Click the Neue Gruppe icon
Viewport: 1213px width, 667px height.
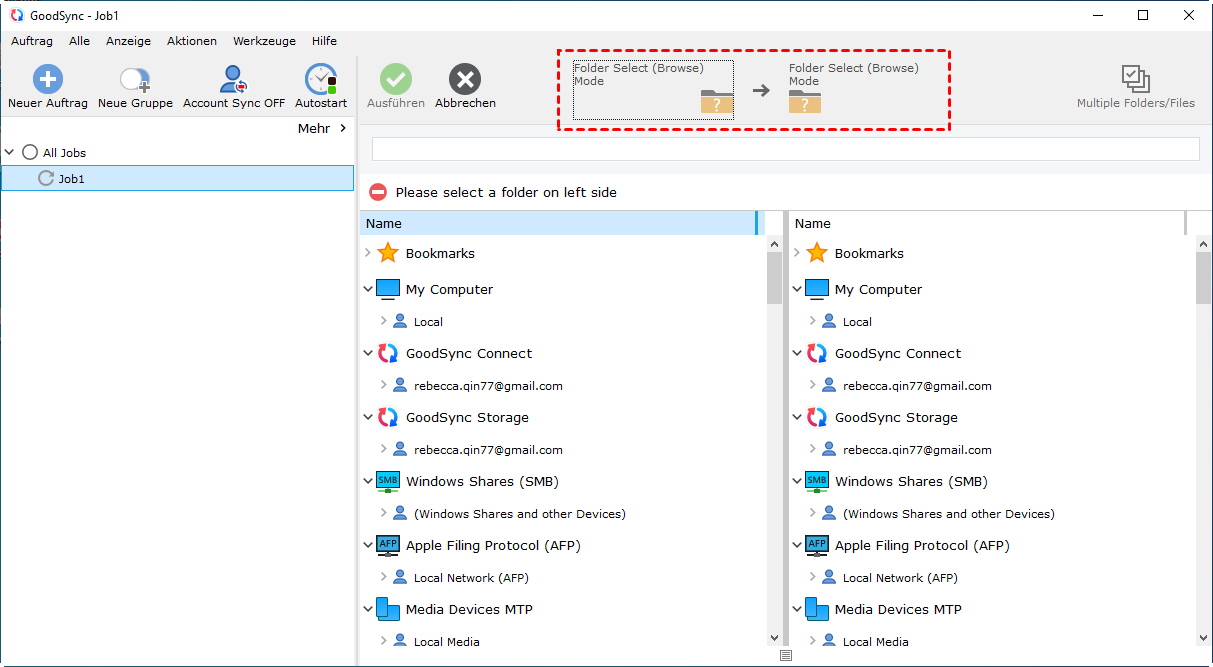[x=135, y=80]
